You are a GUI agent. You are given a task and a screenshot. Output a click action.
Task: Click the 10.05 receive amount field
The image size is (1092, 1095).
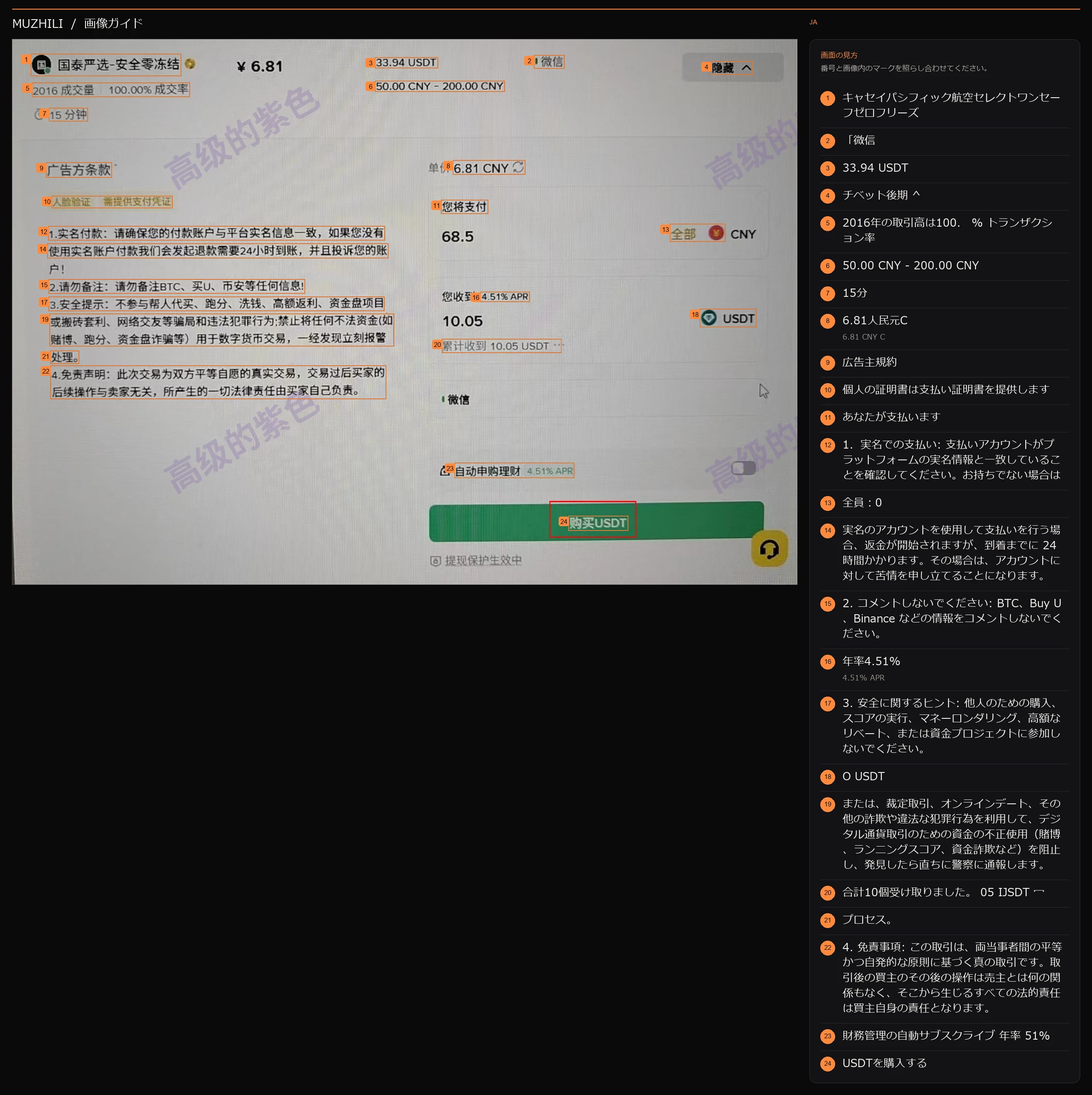462,321
